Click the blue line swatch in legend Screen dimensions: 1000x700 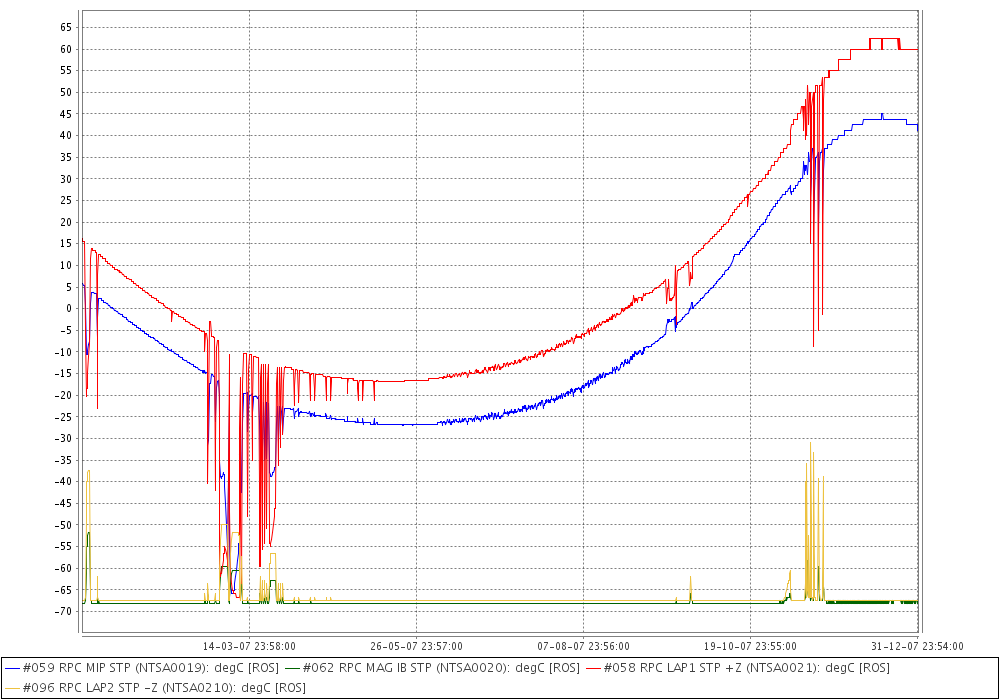tap(13, 668)
